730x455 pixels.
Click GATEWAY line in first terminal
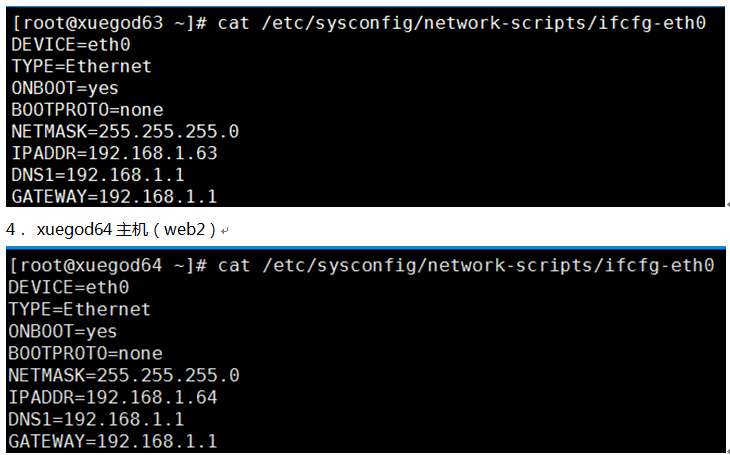click(x=114, y=197)
